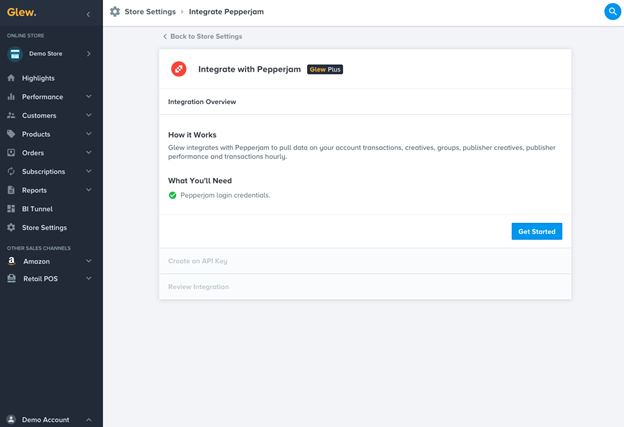The width and height of the screenshot is (624, 427).
Task: Click the 'OTHER SALES CHANNELS' section label
Action: coord(39,248)
